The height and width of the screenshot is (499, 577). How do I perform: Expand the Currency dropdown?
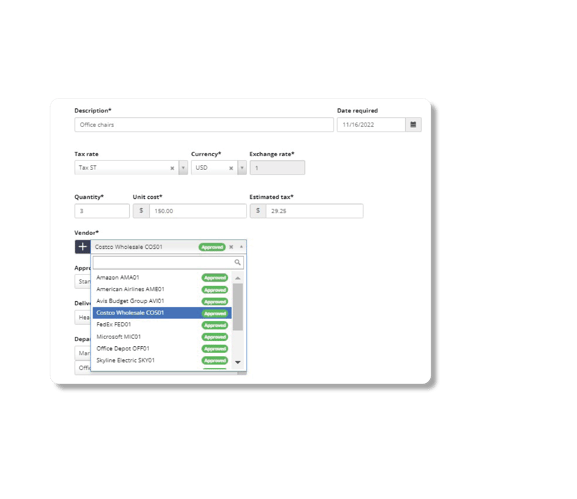(242, 168)
